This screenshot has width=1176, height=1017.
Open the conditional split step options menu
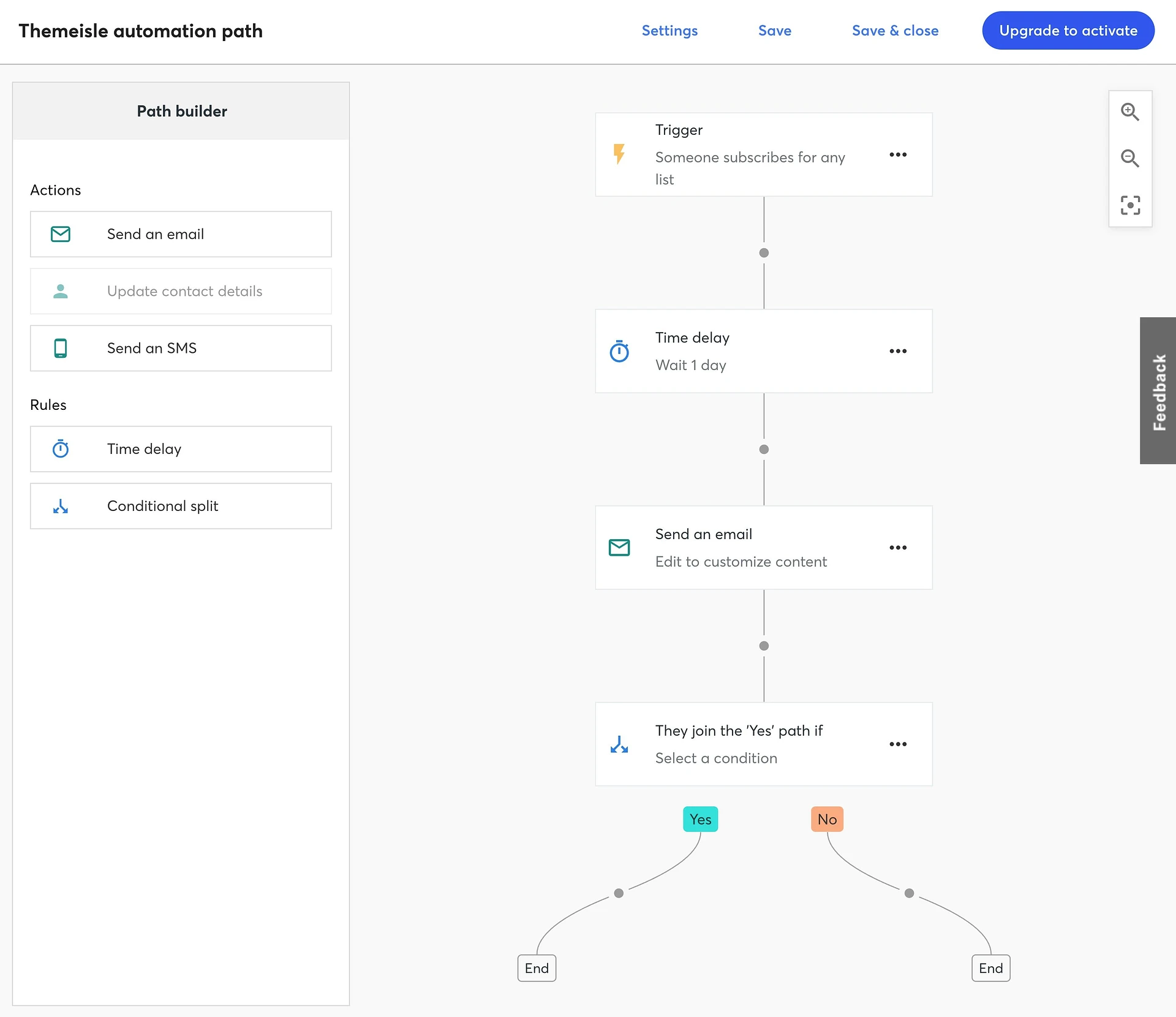(898, 744)
